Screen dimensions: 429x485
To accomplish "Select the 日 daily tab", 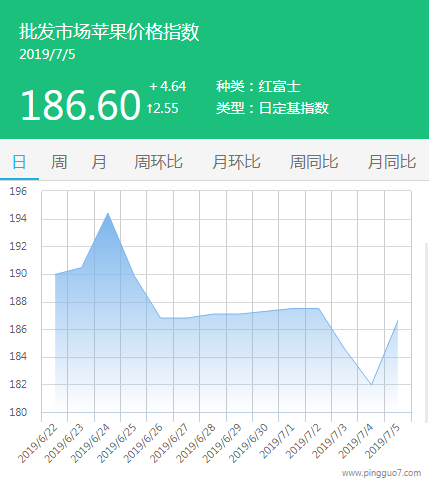I will click(19, 162).
